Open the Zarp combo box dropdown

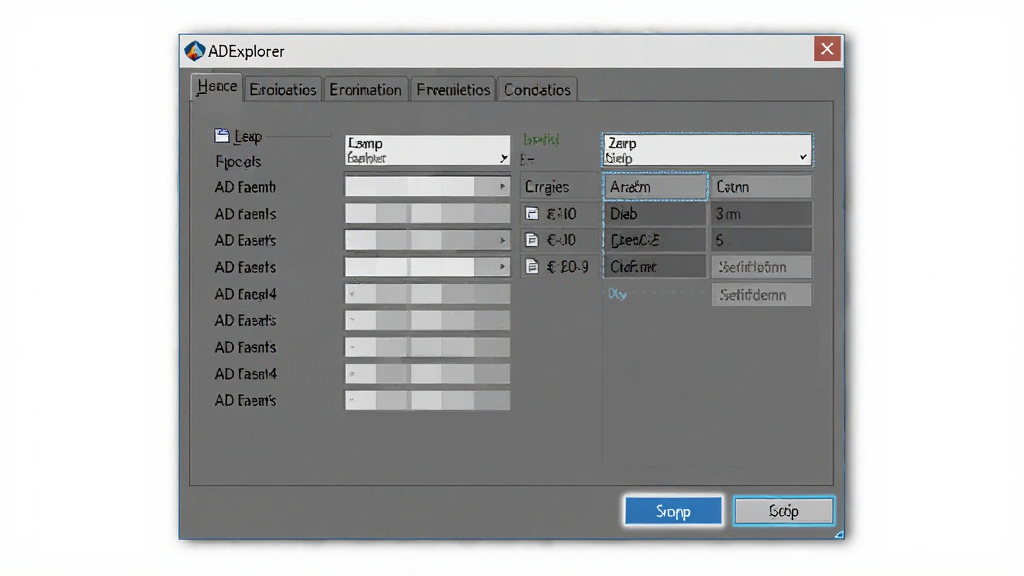[803, 157]
